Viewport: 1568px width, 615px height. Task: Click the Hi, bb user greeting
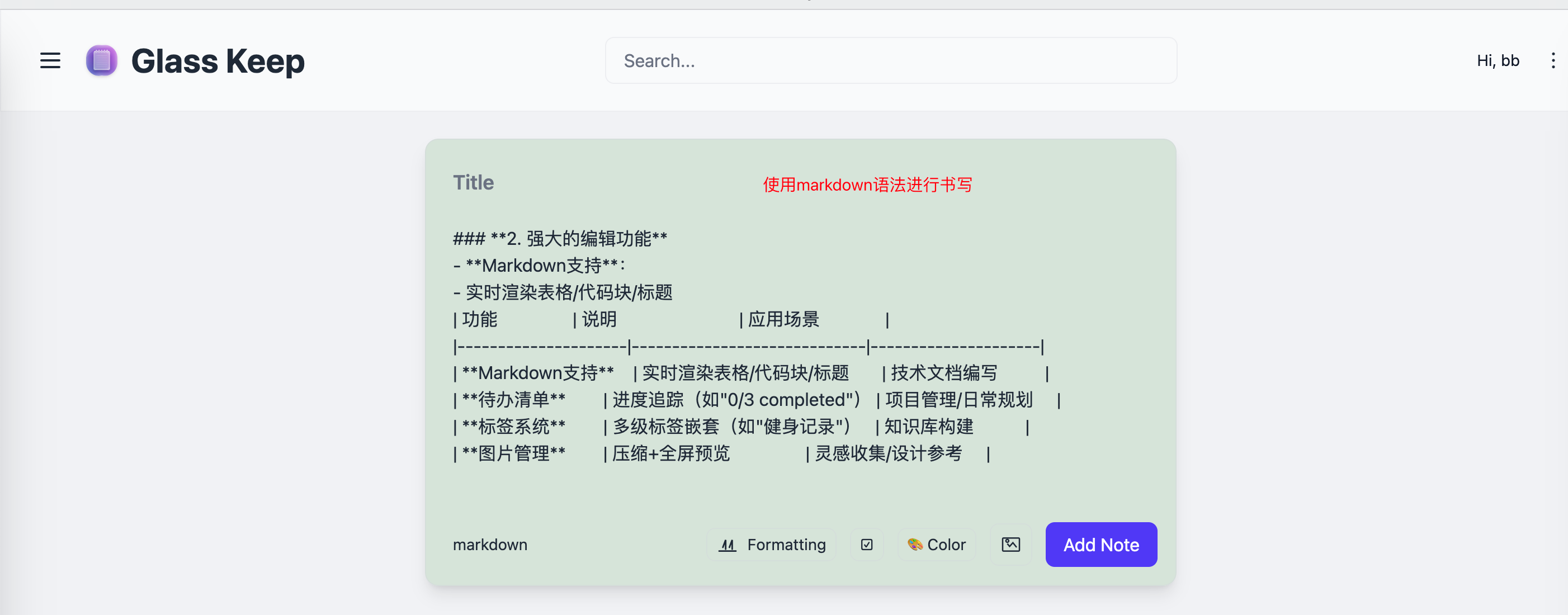click(1498, 60)
